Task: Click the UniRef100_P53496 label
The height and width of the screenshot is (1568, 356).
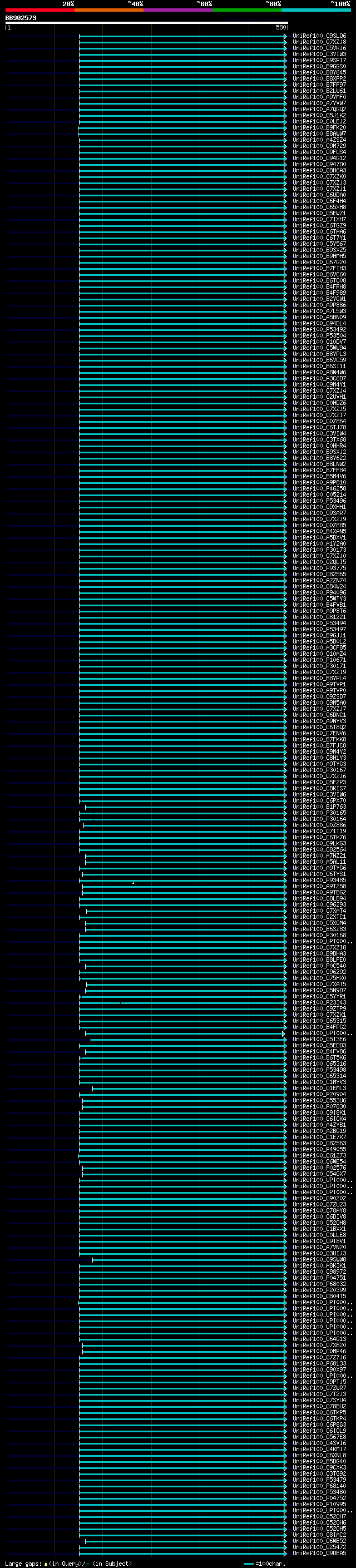Action: click(319, 501)
